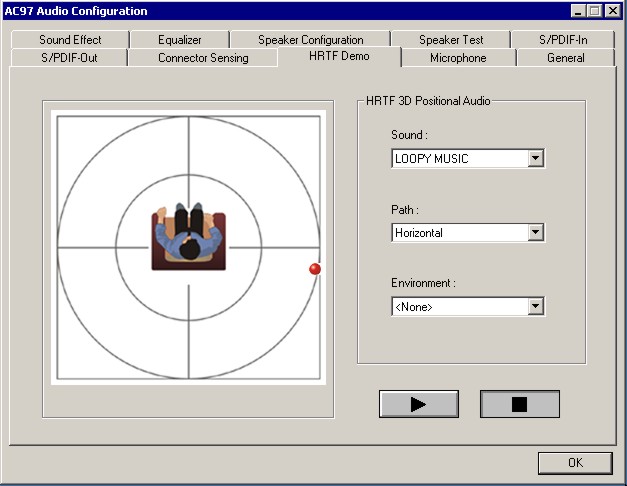Image resolution: width=627 pixels, height=486 pixels.
Task: Switch to the Microphone tab
Action: click(458, 58)
